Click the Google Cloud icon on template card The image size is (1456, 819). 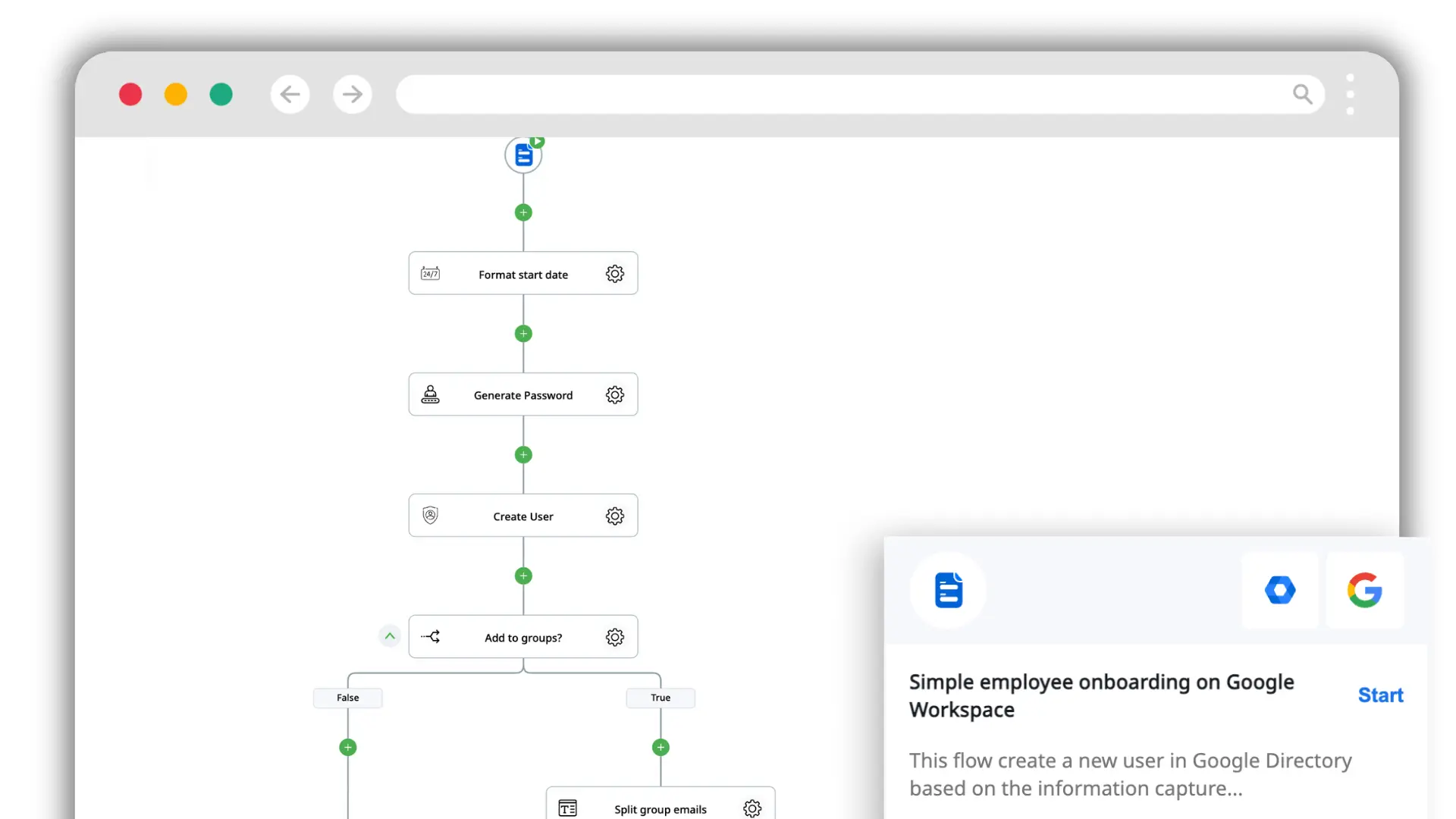tap(1280, 590)
